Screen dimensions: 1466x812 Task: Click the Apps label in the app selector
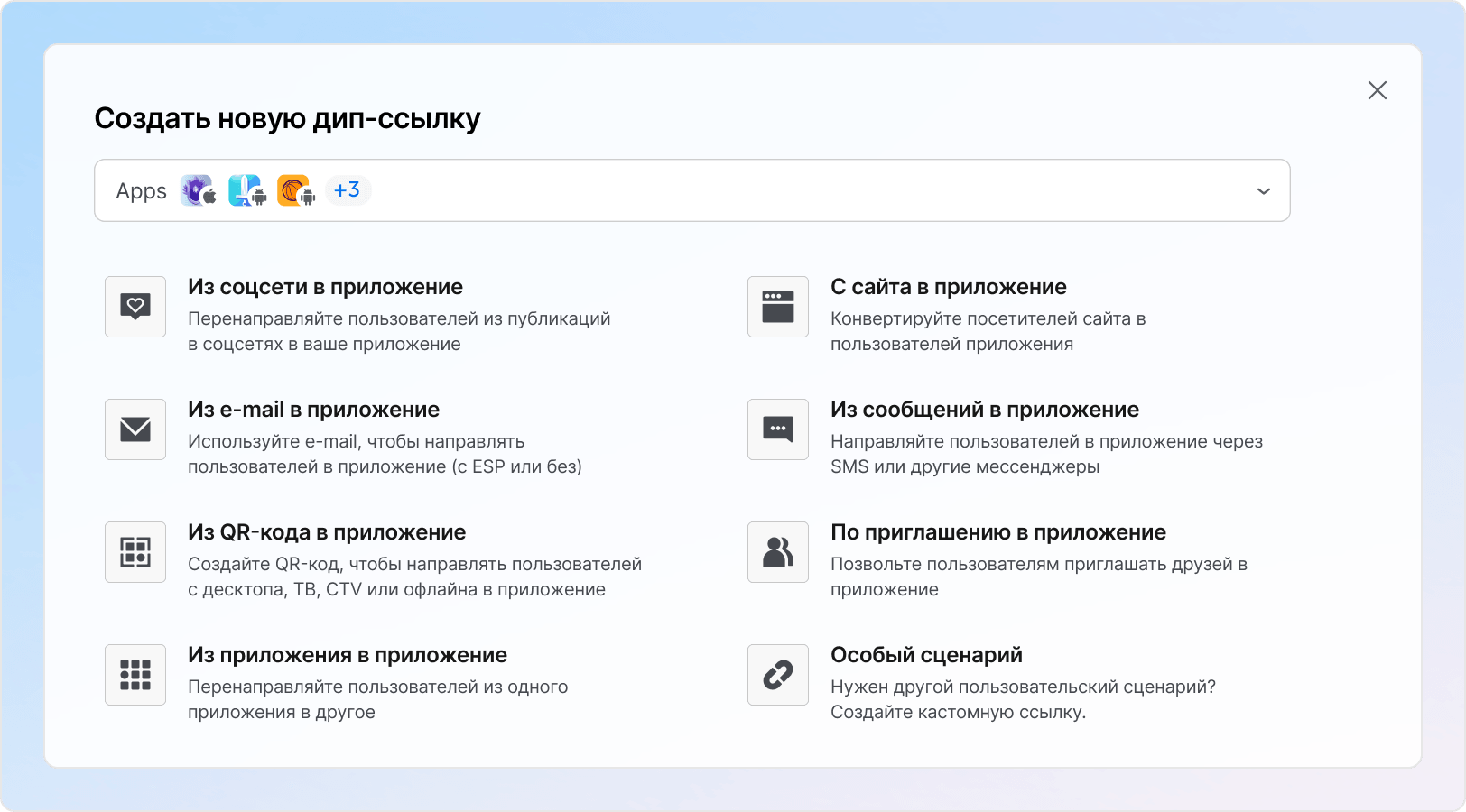[142, 191]
